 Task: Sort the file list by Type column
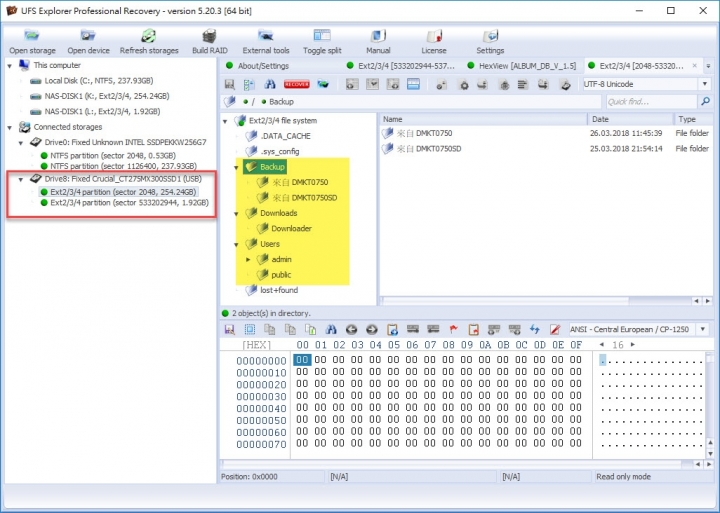(693, 119)
